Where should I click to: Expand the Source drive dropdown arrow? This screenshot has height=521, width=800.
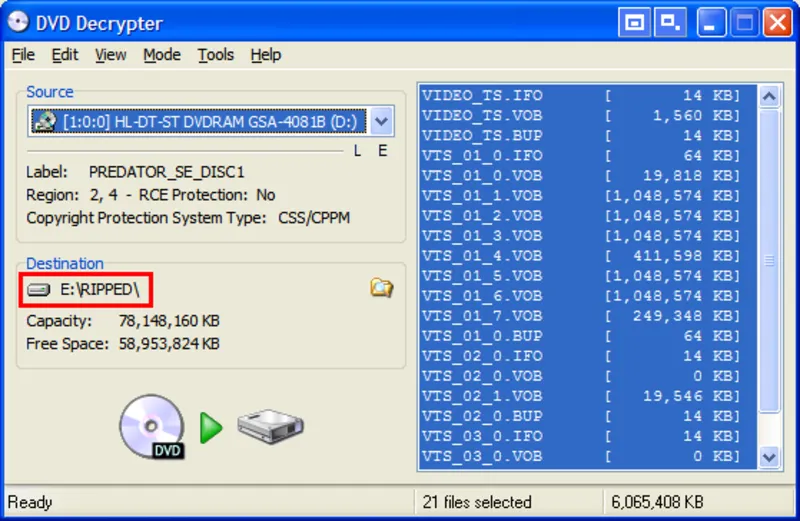click(x=381, y=122)
